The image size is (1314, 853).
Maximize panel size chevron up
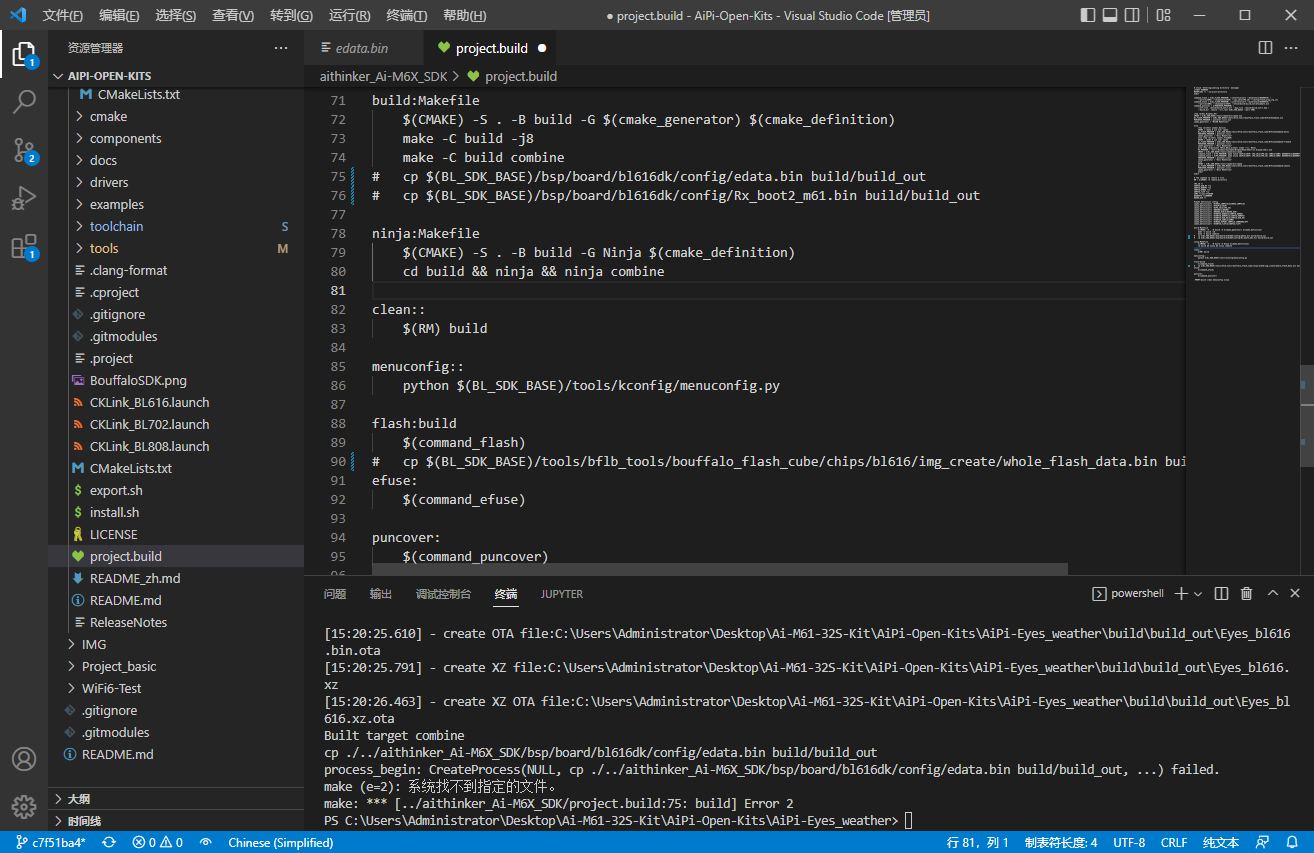pyautogui.click(x=1273, y=593)
